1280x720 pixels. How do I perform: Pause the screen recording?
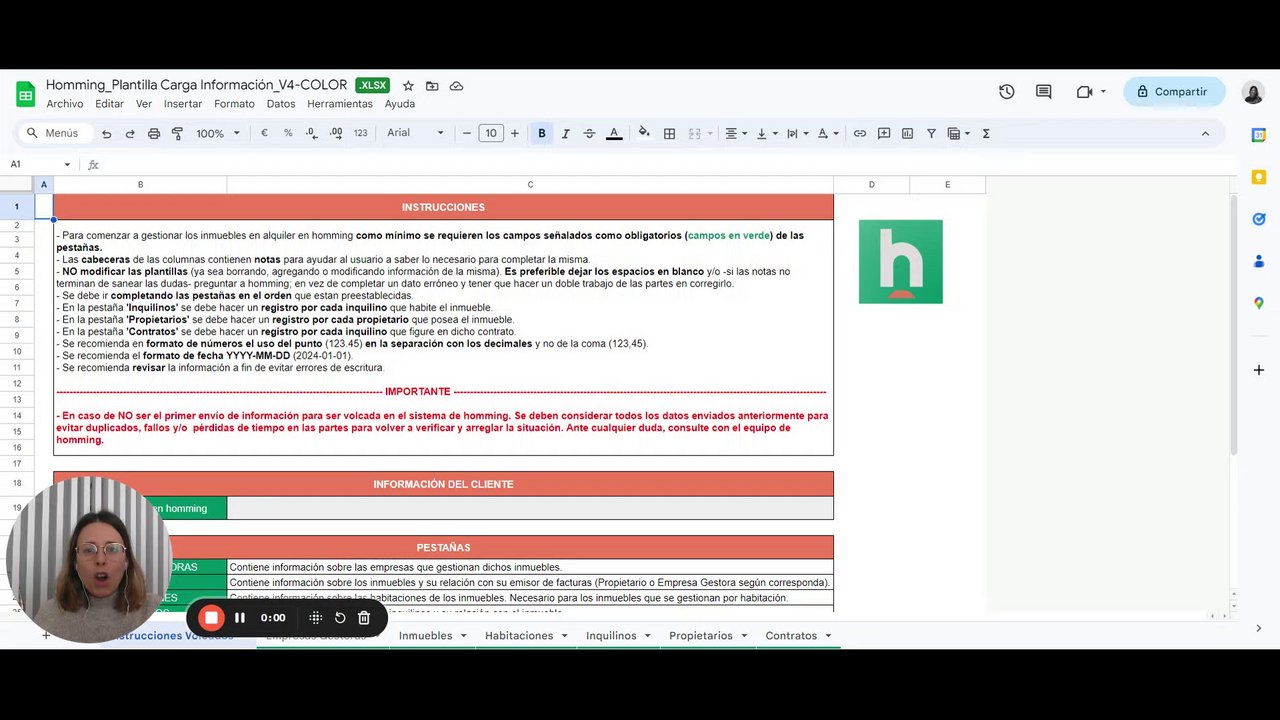(240, 618)
